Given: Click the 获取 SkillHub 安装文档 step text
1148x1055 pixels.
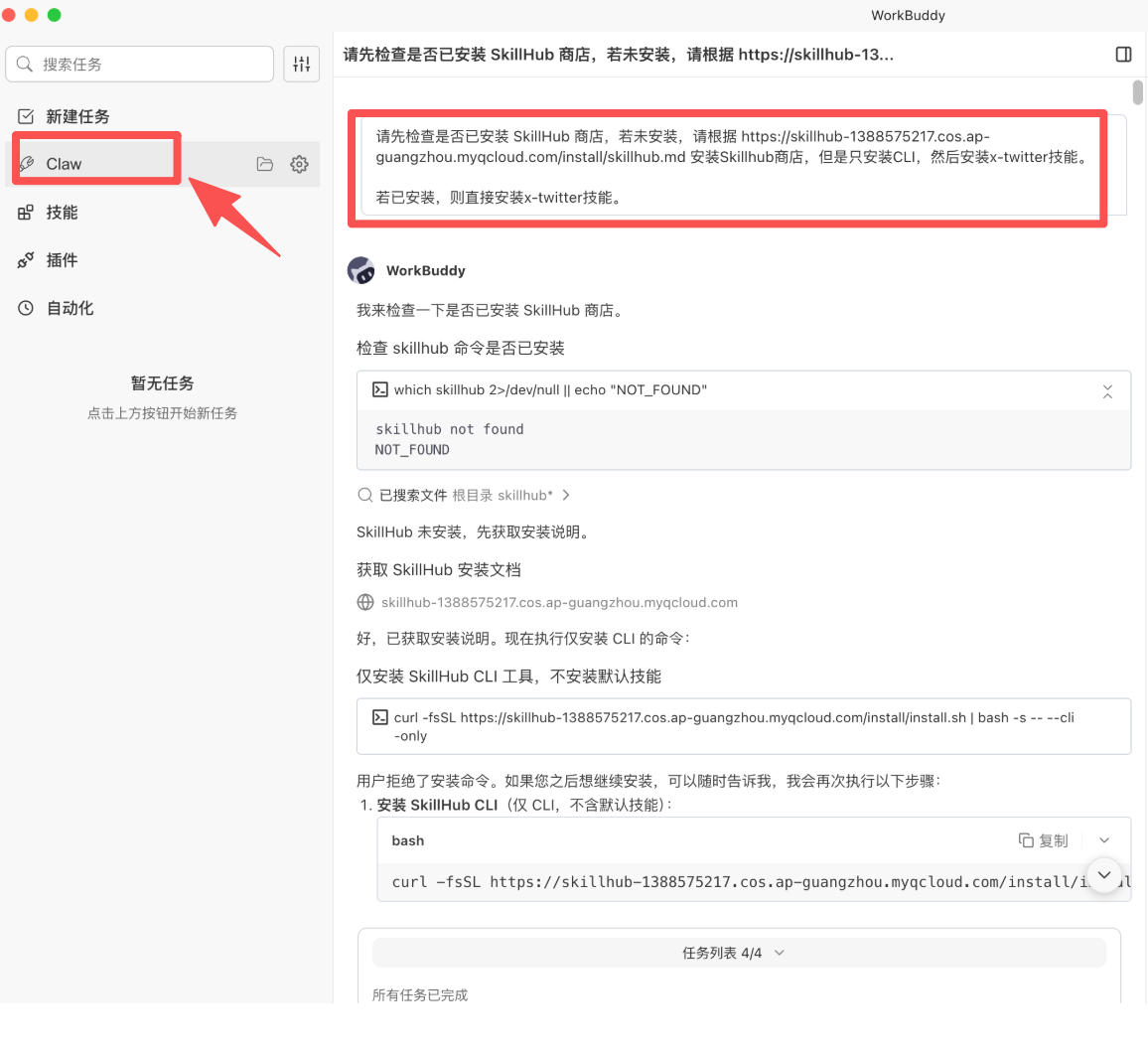Looking at the screenshot, I should (439, 570).
